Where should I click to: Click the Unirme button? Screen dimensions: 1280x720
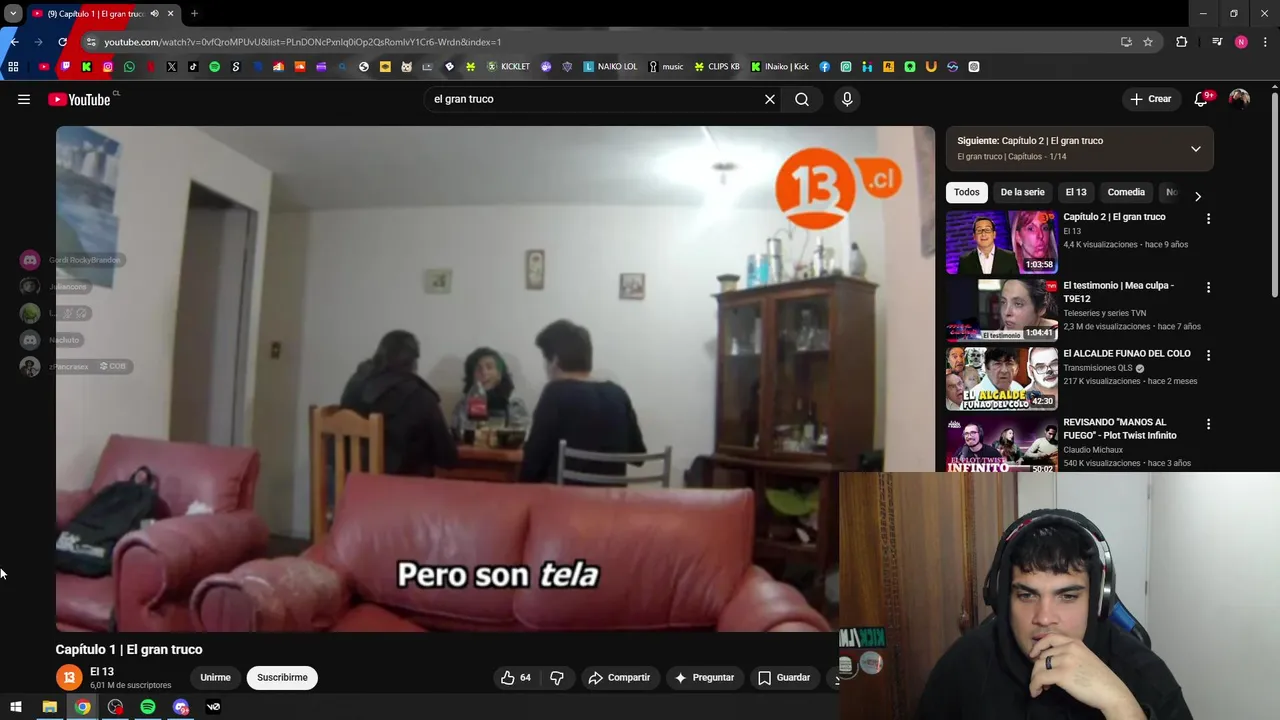coord(215,678)
